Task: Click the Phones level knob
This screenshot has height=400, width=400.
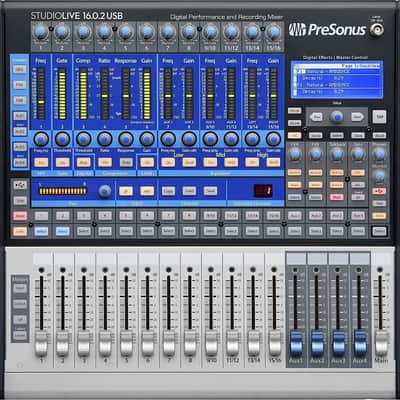Action: pos(379,154)
